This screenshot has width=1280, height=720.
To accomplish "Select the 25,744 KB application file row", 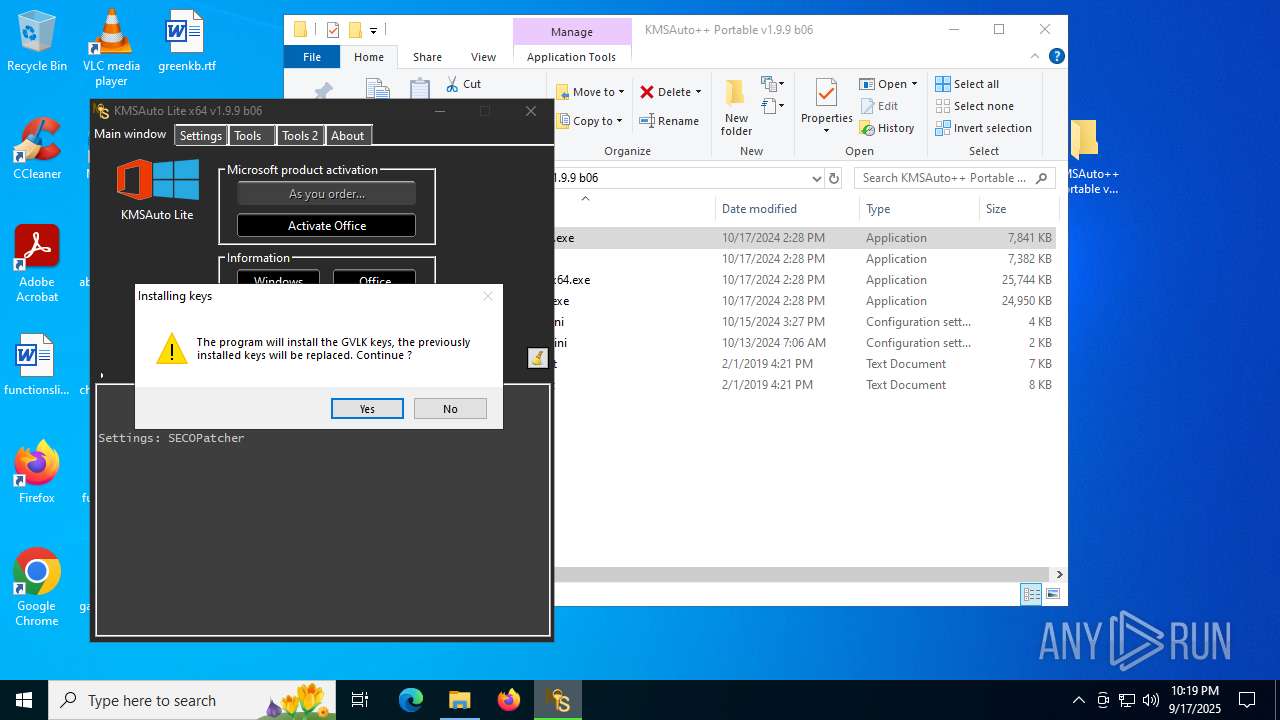I will (x=805, y=280).
